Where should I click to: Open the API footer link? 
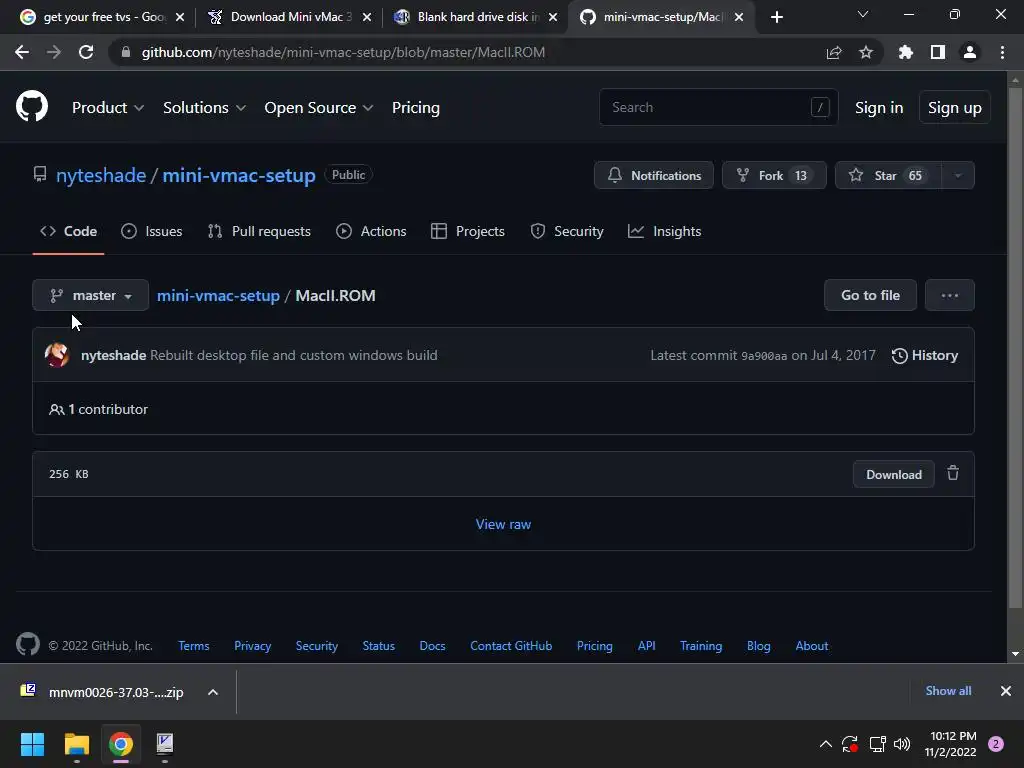point(647,646)
